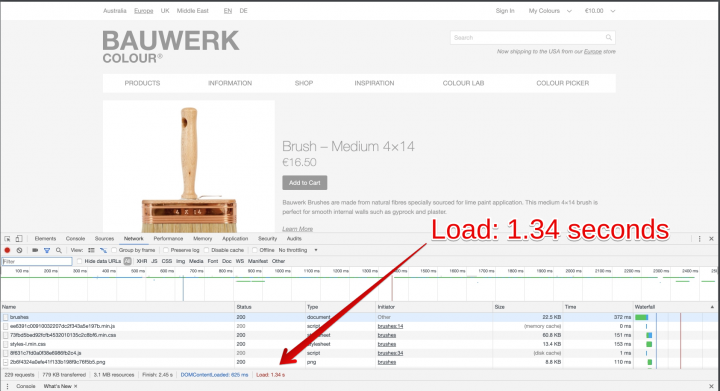Click the red record network log button
Viewport: 720px width, 391px height.
(7, 250)
